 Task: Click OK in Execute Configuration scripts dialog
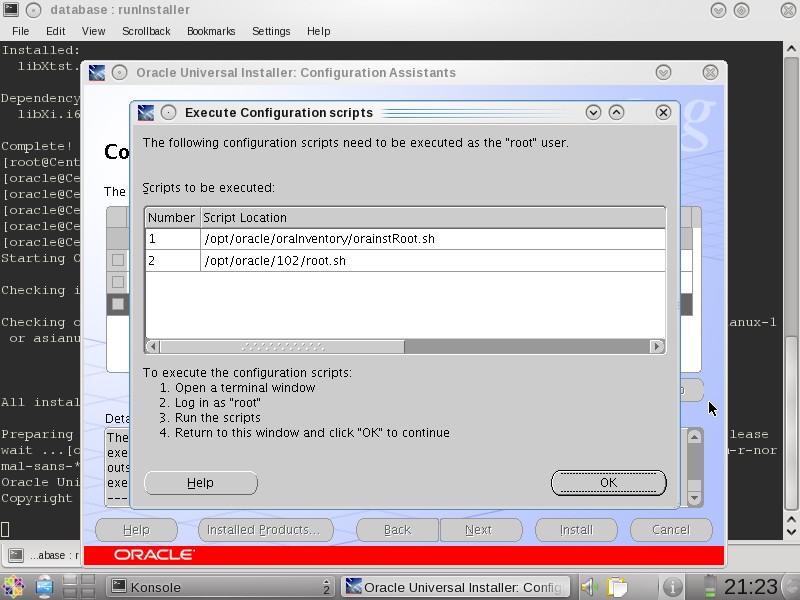coord(609,483)
